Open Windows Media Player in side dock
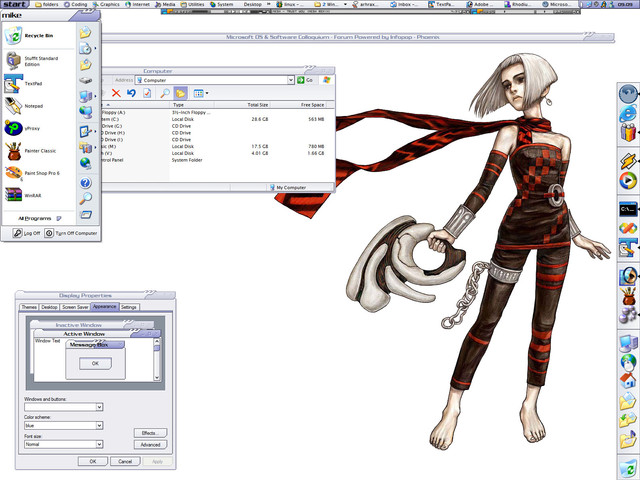Image resolution: width=640 pixels, height=480 pixels. pyautogui.click(x=628, y=180)
